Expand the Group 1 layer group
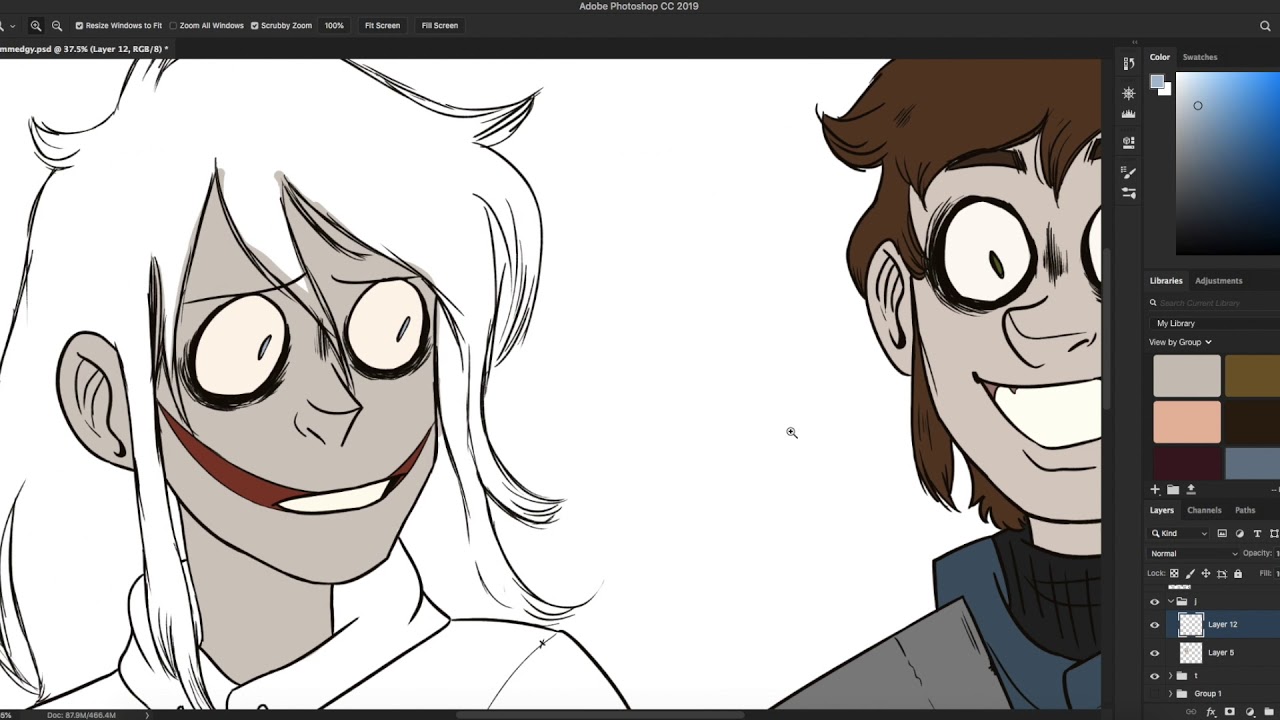Screen dimensions: 1280x720 (x=1170, y=693)
